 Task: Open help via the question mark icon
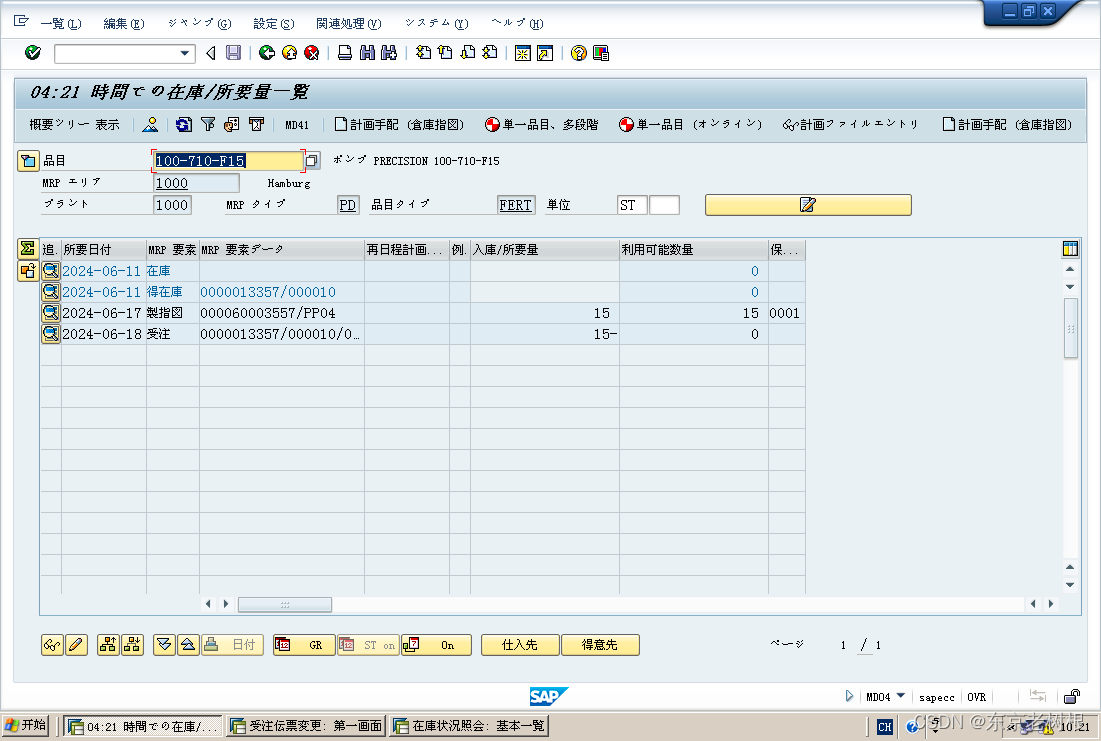pos(578,53)
